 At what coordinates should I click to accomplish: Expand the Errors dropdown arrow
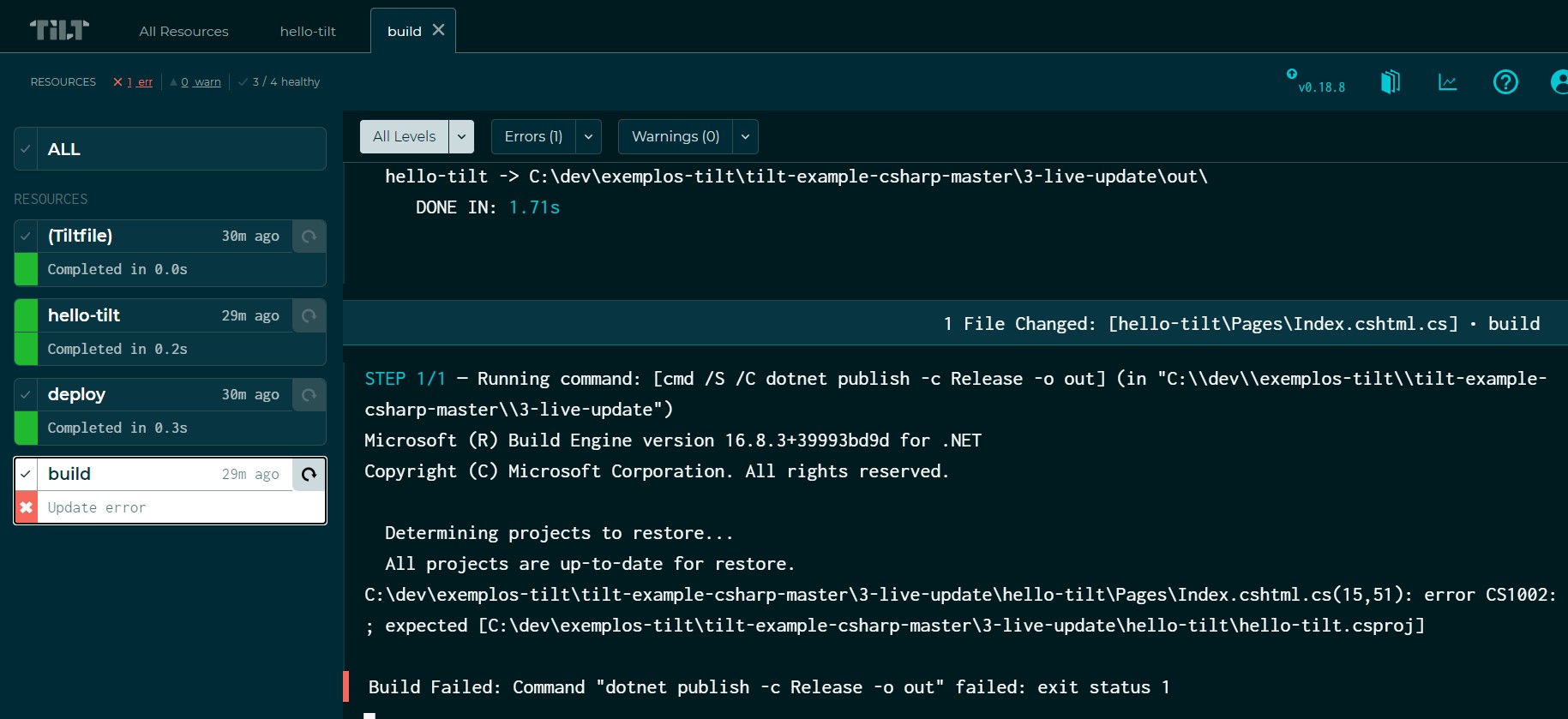tap(588, 136)
